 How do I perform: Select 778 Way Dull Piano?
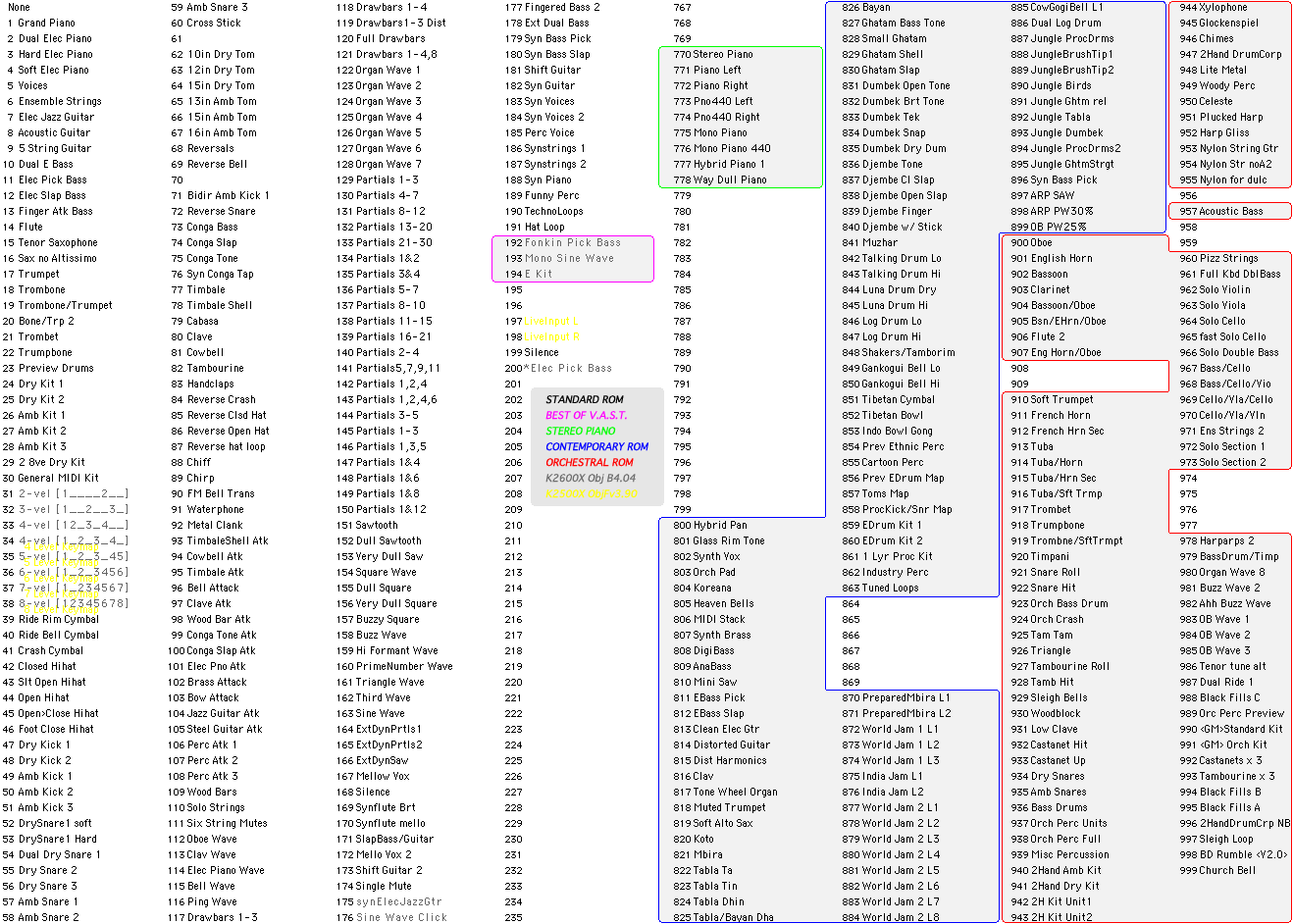(x=720, y=180)
